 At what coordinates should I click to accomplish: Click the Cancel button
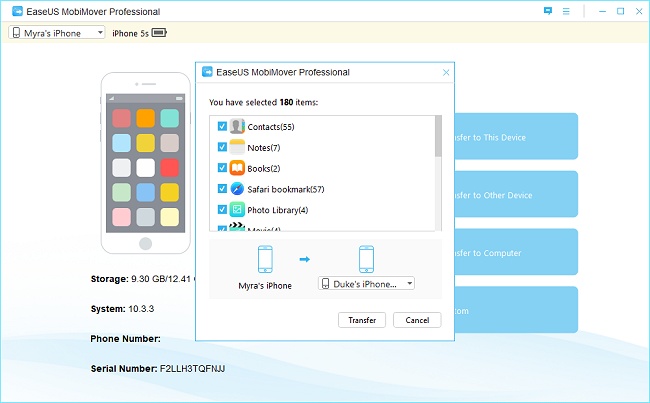417,320
